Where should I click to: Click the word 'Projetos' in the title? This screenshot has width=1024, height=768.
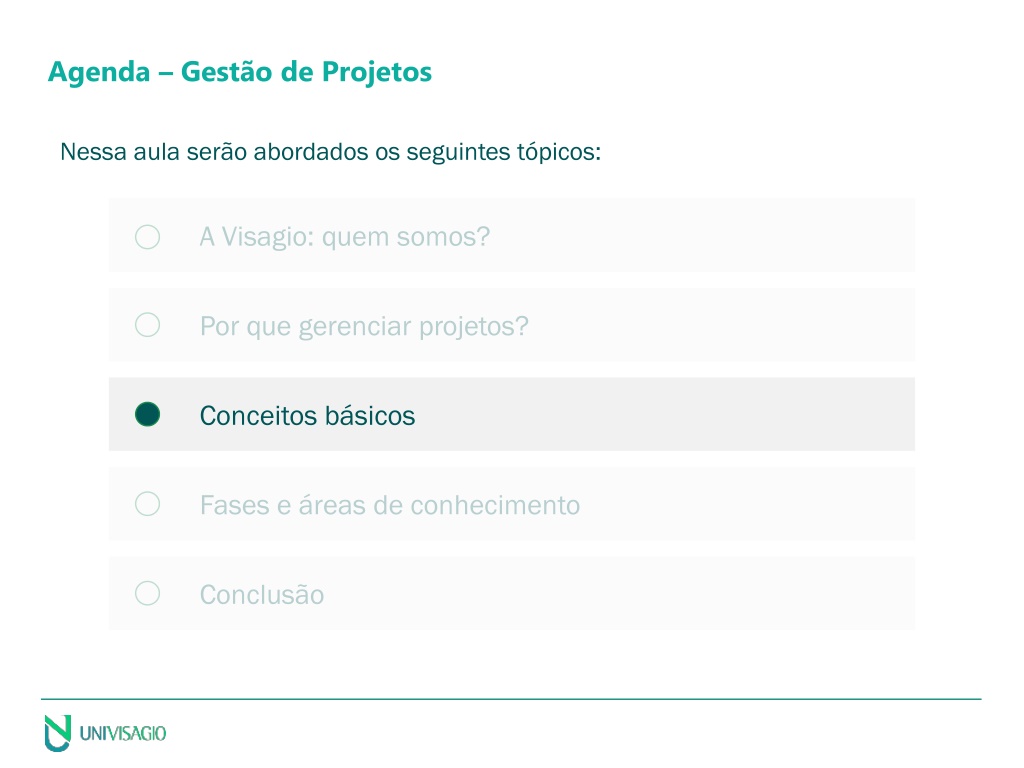coord(377,72)
